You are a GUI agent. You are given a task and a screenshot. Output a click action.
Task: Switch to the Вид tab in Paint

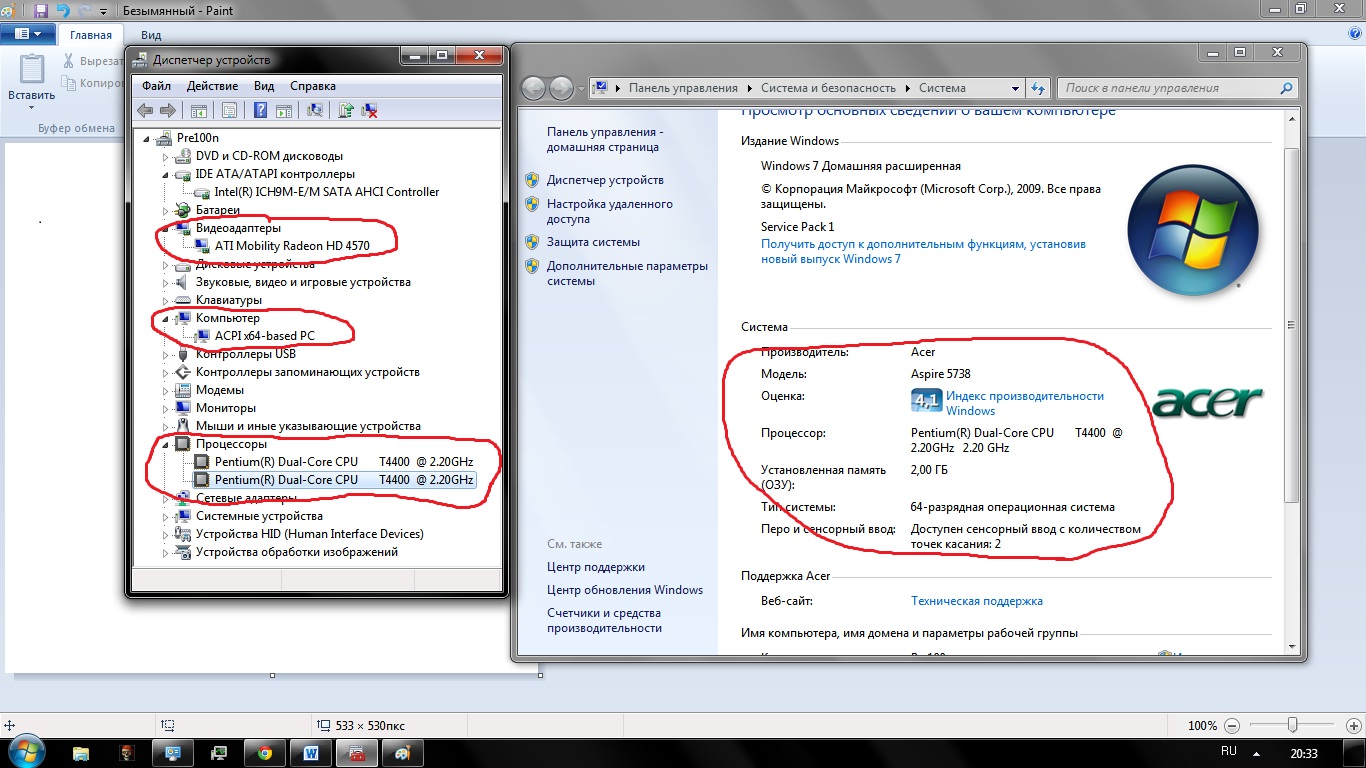coord(151,35)
